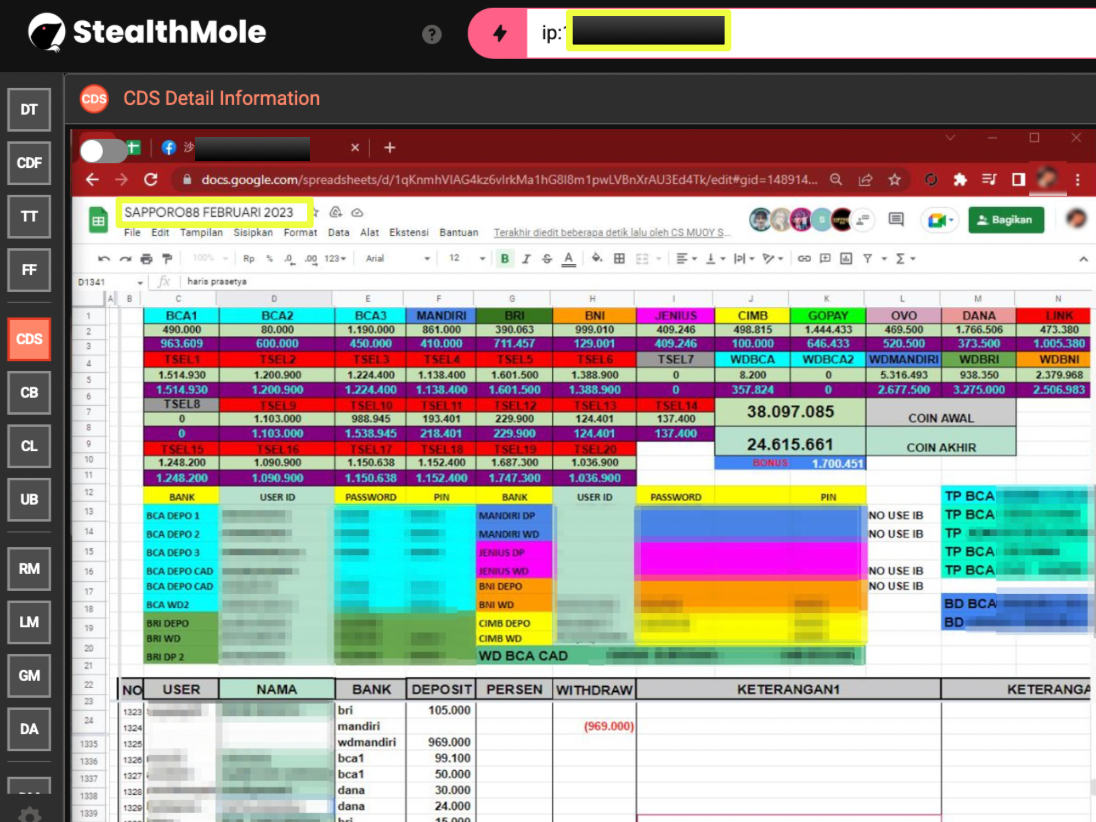Click the browser reload button
The image size is (1096, 822).
pyautogui.click(x=151, y=180)
